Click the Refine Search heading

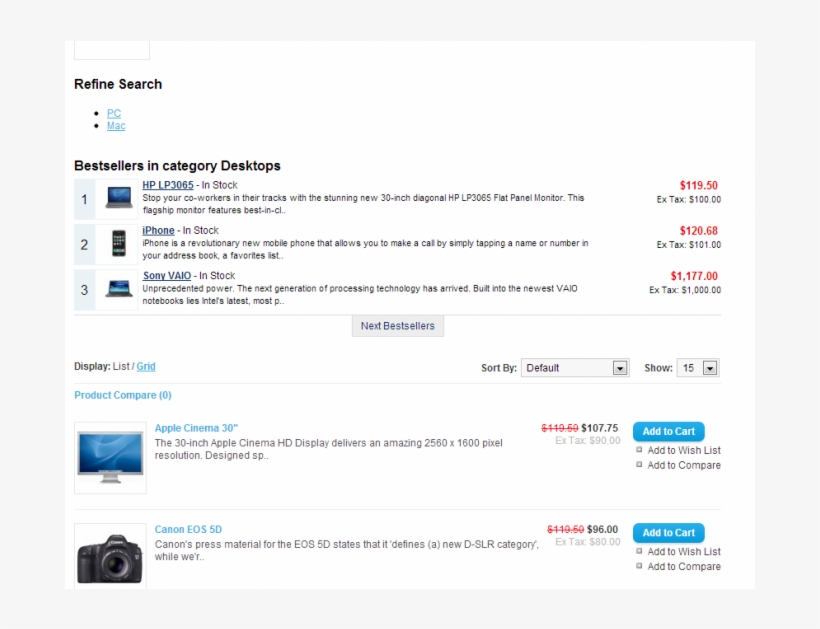pyautogui.click(x=118, y=84)
